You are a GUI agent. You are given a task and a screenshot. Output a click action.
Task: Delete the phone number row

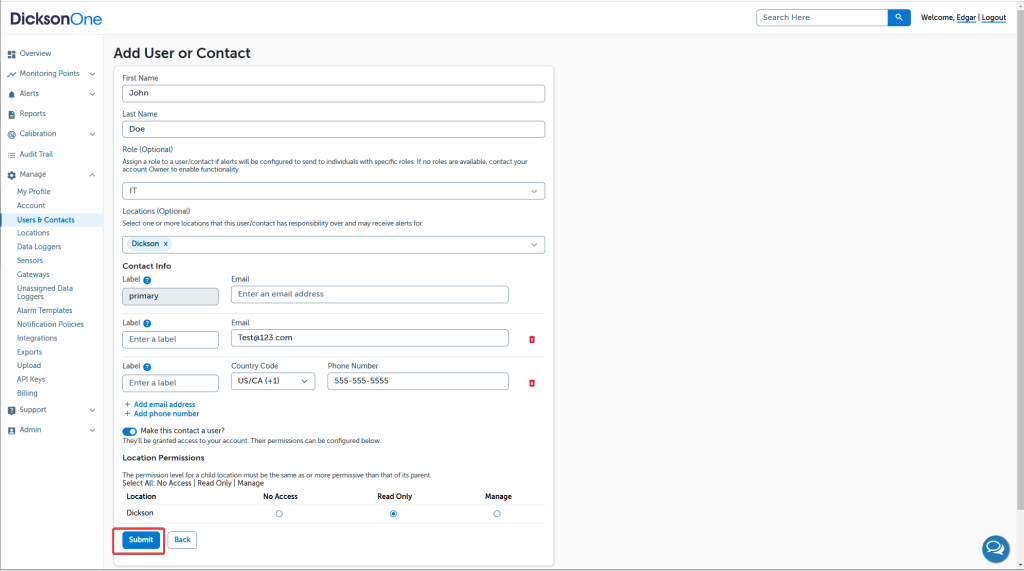coord(532,383)
